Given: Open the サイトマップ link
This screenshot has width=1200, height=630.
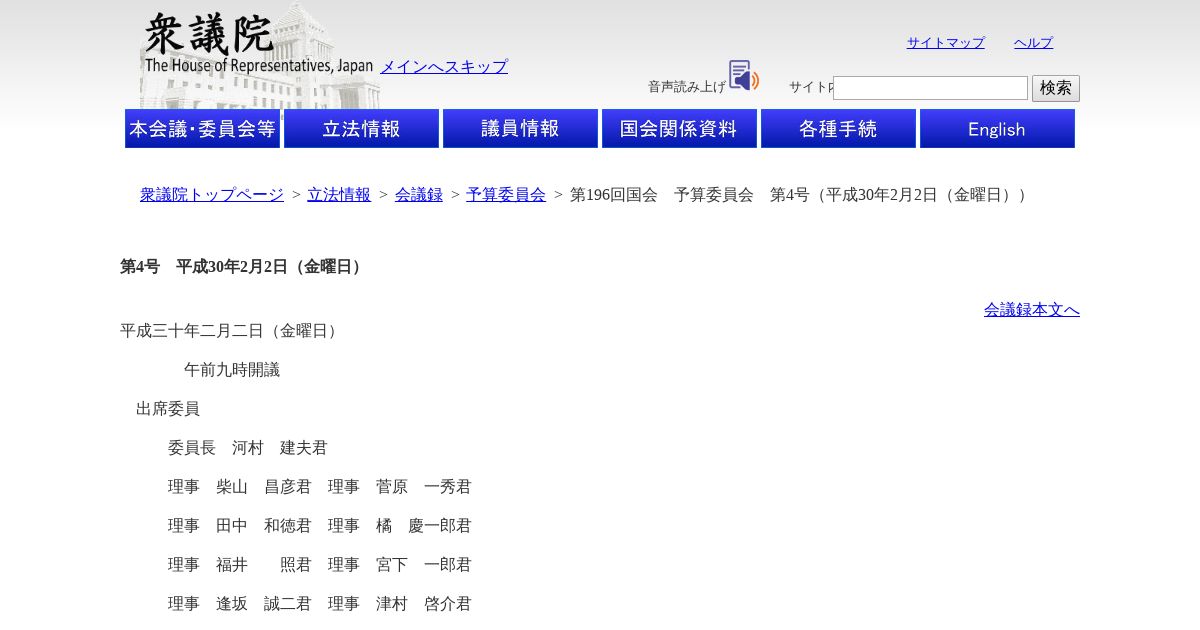Looking at the screenshot, I should tap(946, 43).
